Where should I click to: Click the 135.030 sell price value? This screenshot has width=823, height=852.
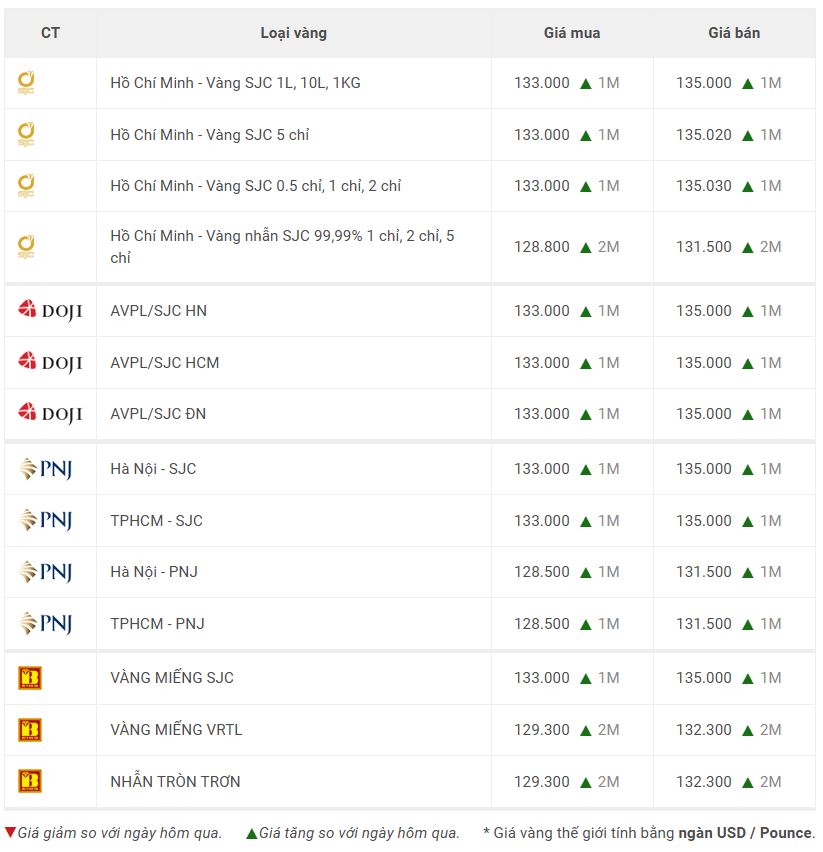pos(703,186)
